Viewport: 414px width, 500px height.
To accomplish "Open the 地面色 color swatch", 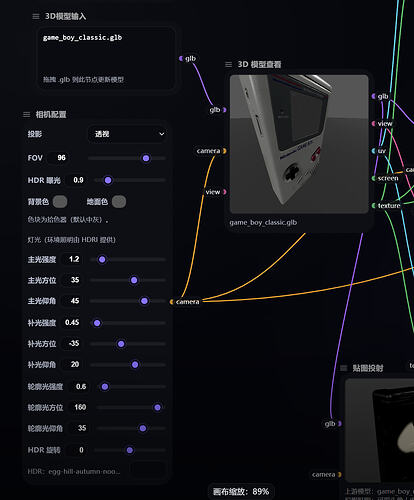I will (x=119, y=202).
